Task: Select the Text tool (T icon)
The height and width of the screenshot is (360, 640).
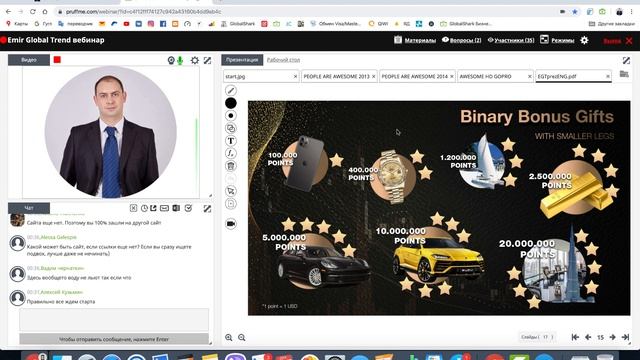Action: pos(231,141)
